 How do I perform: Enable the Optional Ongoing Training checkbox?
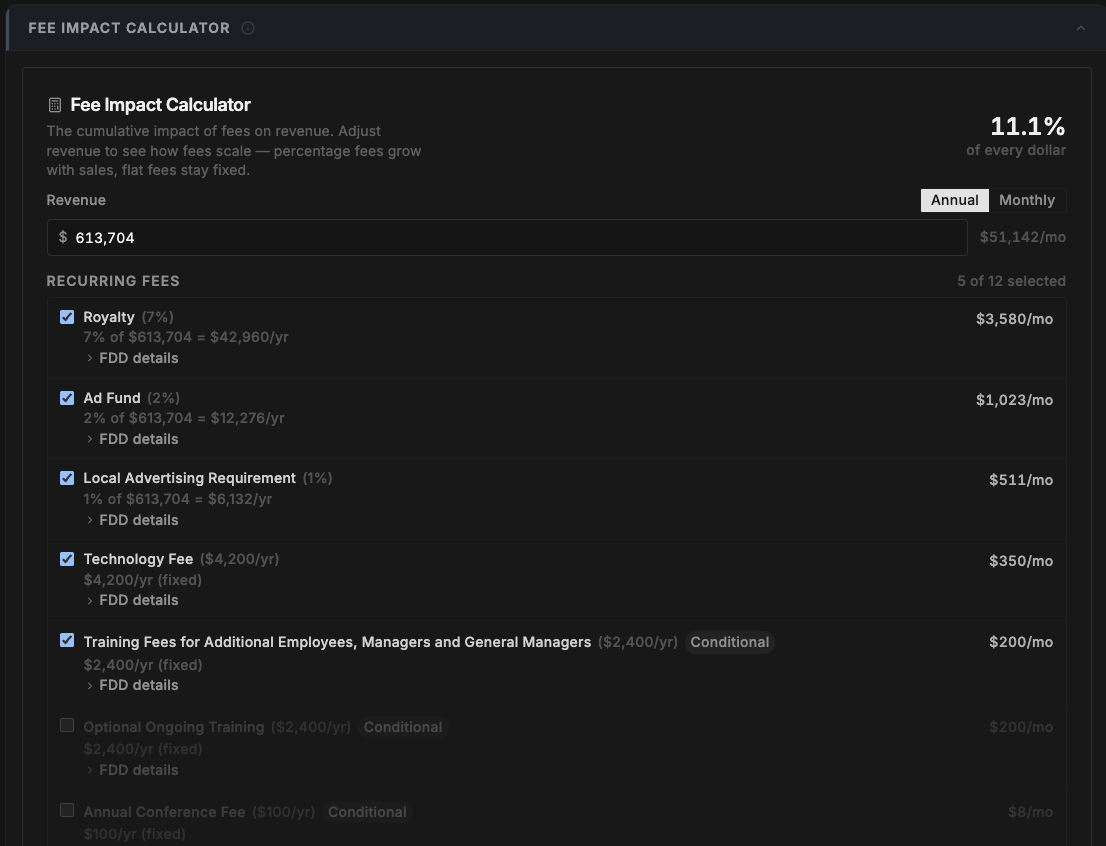[67, 725]
